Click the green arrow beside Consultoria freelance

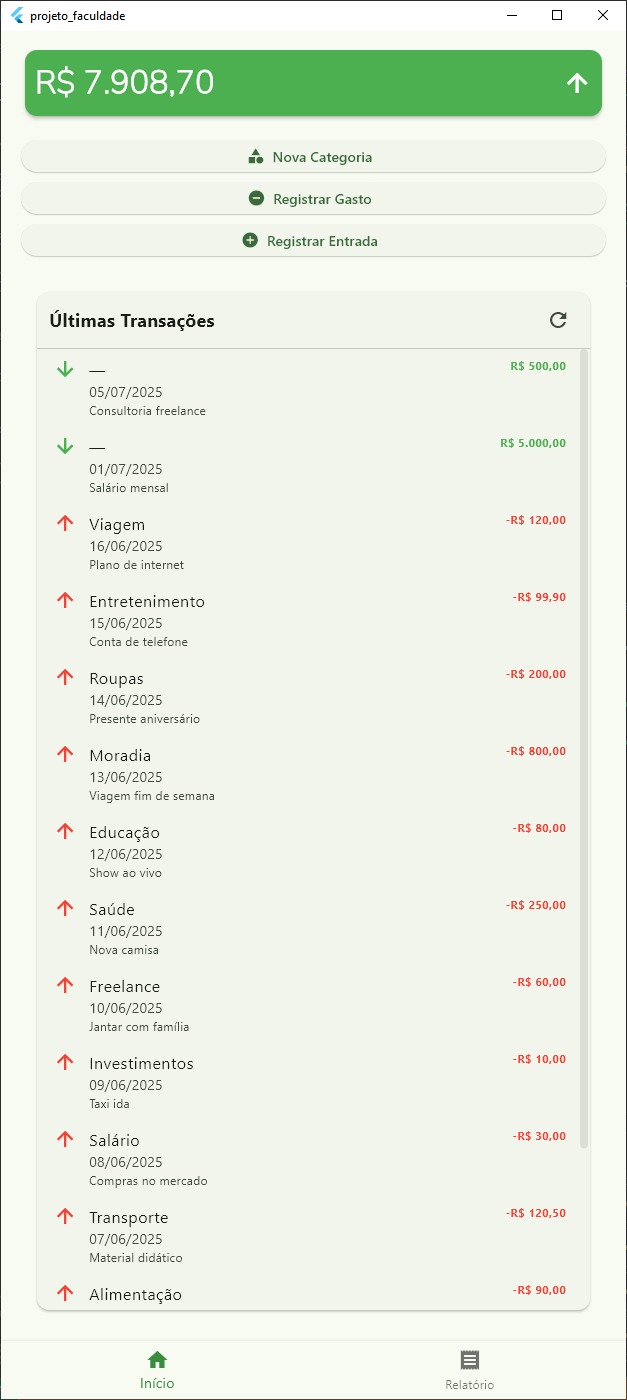click(65, 369)
